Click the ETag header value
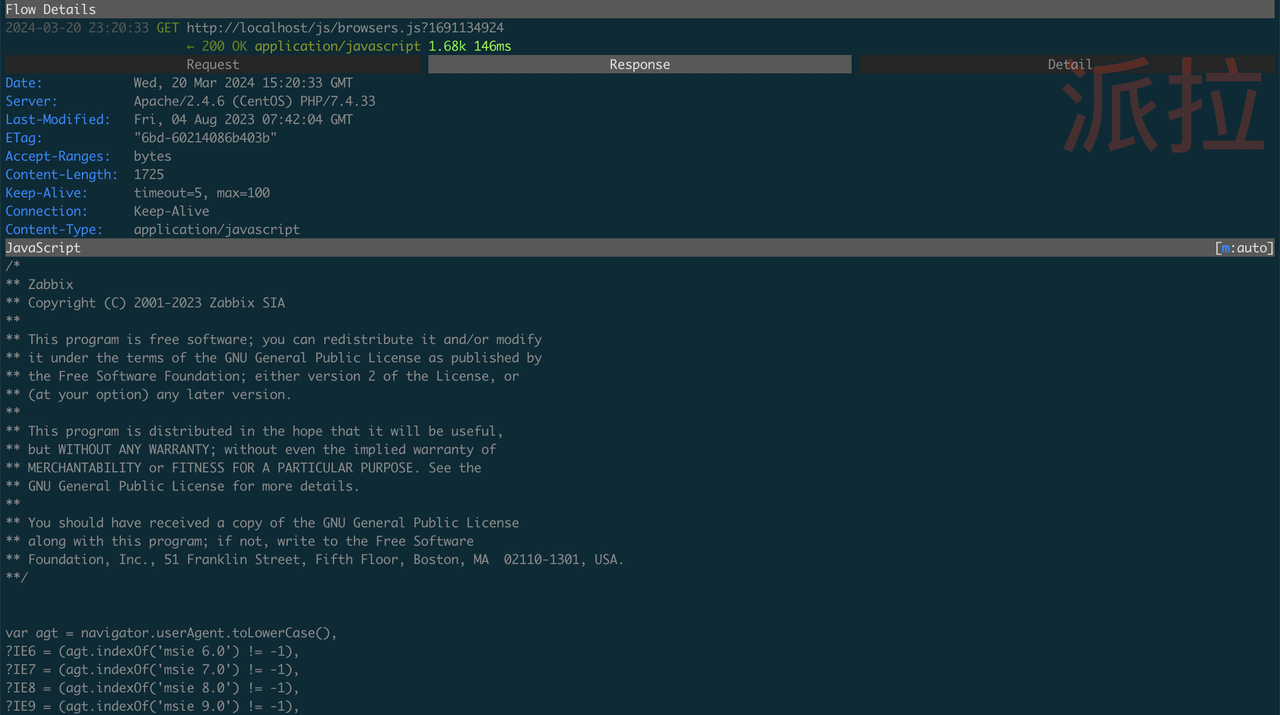 tap(205, 138)
